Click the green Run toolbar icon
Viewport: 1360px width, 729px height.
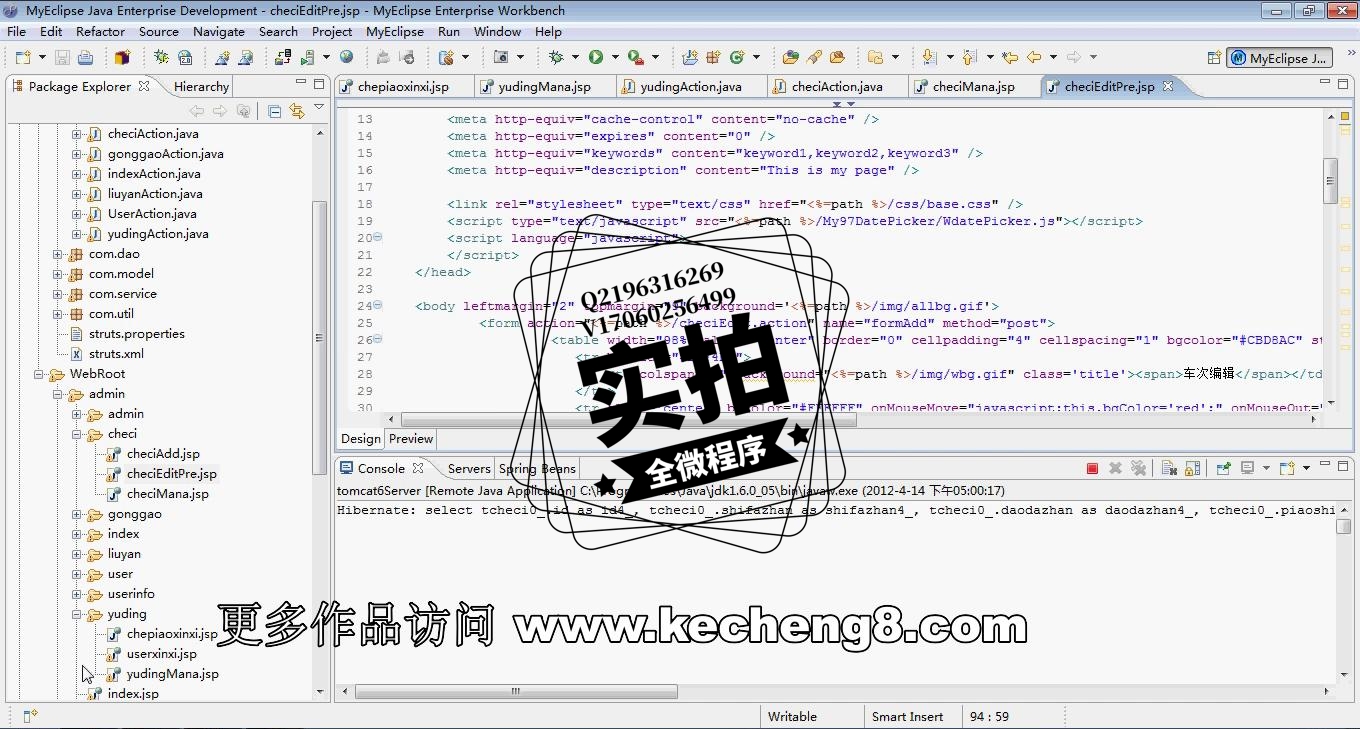[596, 58]
